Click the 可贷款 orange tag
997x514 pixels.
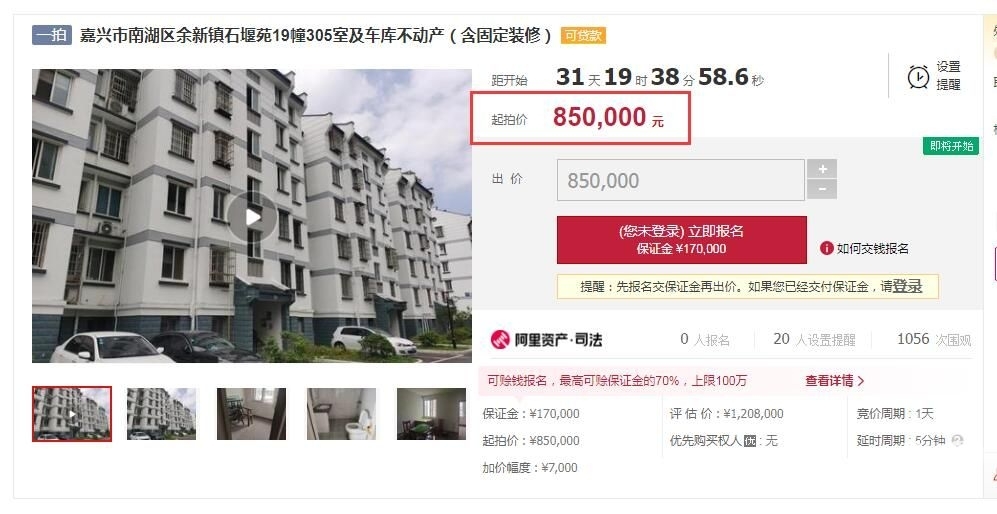583,36
